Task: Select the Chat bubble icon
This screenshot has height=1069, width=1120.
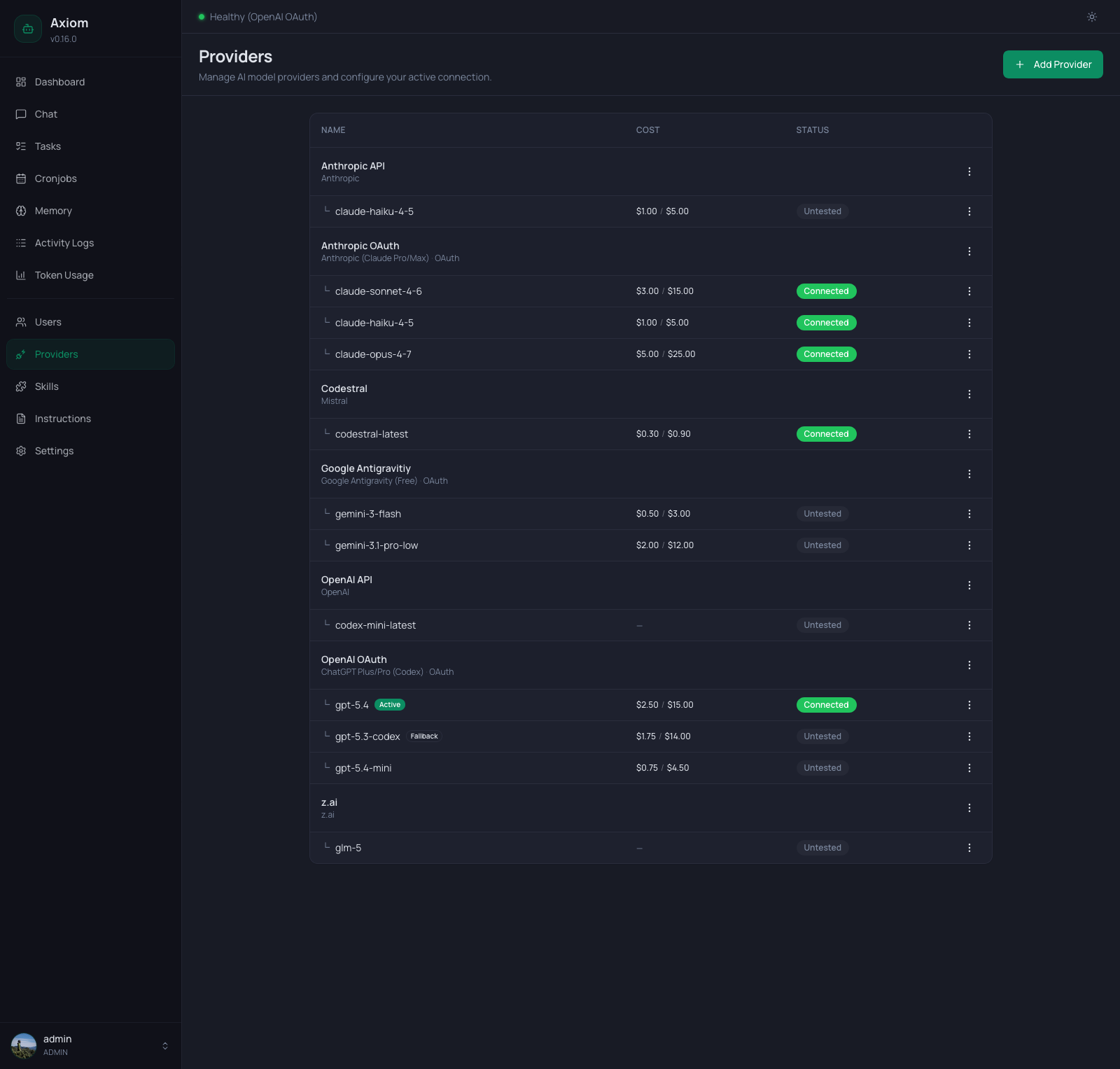Action: pos(21,114)
